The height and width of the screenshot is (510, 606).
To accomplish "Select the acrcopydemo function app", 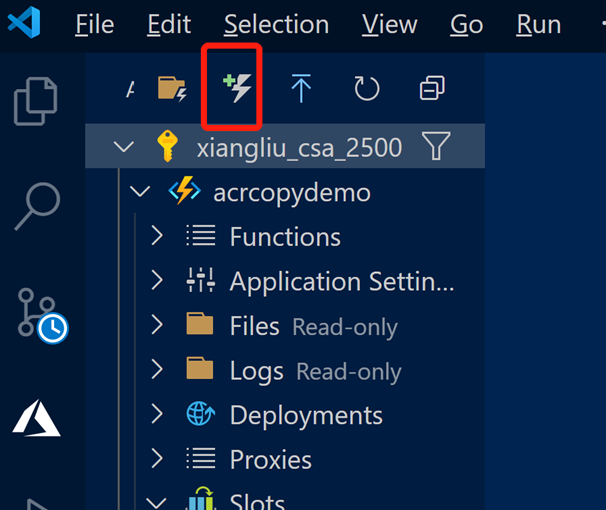I will pos(285,191).
